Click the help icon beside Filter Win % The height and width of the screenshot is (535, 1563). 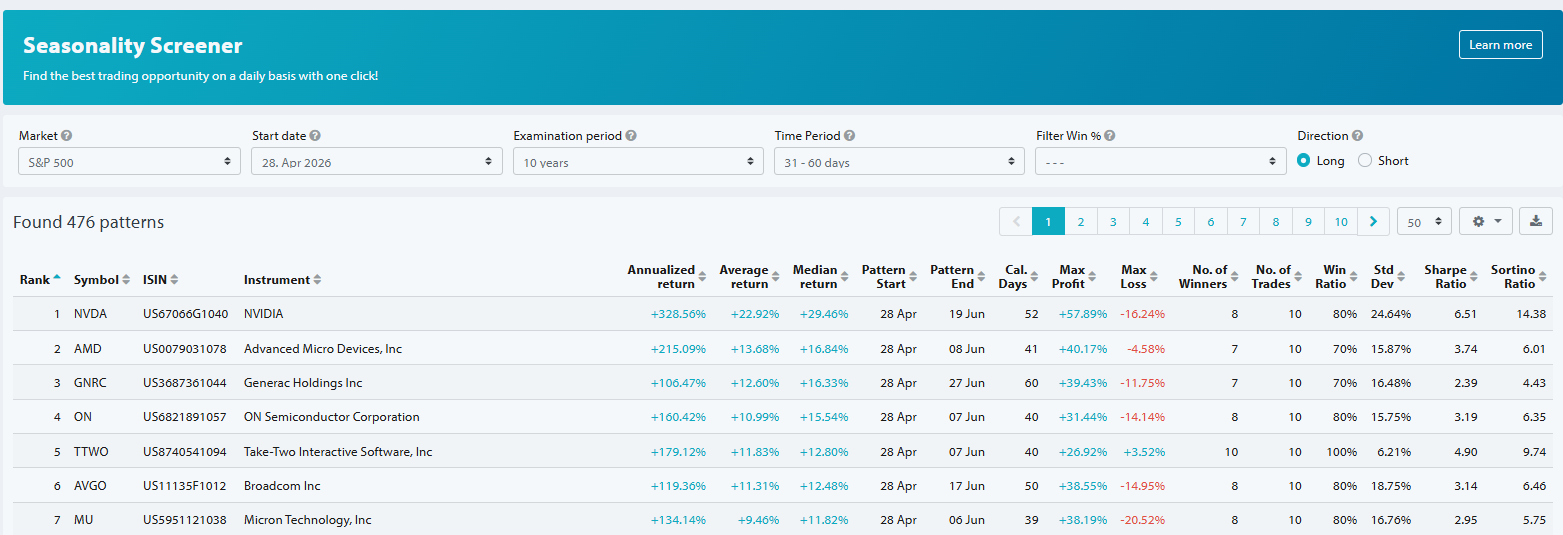point(1110,136)
